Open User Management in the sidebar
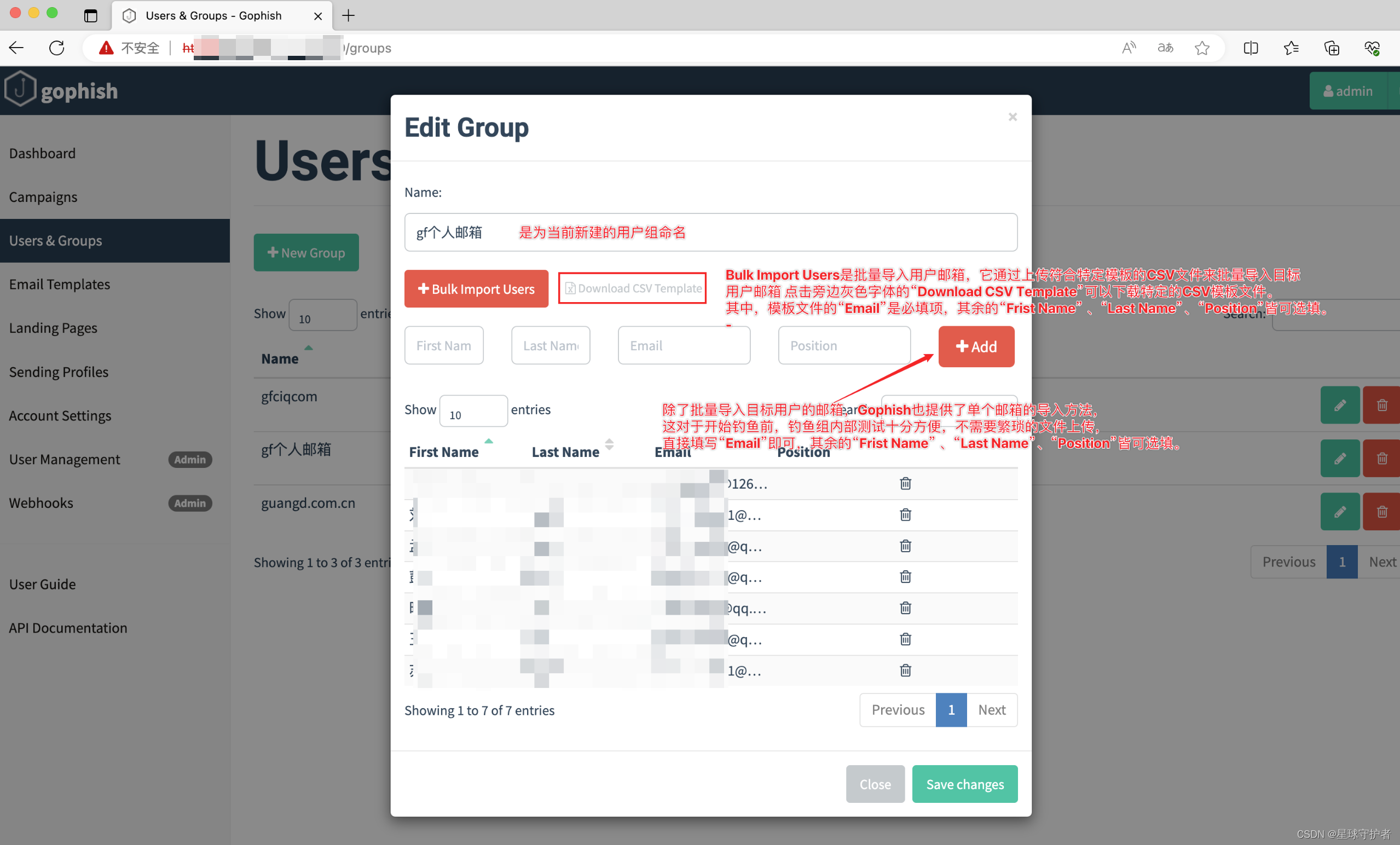The height and width of the screenshot is (845, 1400). (64, 459)
